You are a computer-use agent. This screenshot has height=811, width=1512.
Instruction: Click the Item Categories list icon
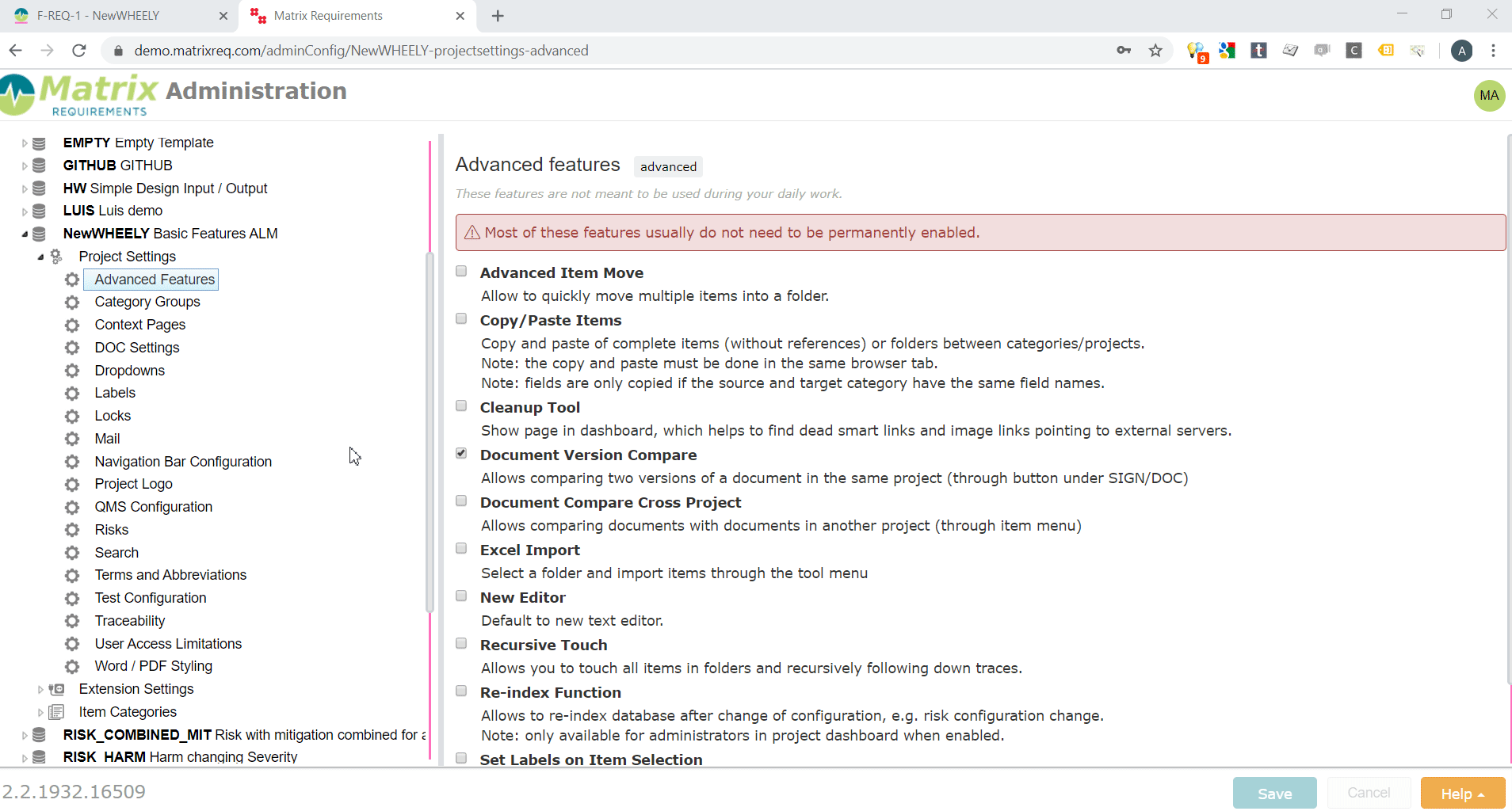coord(56,712)
